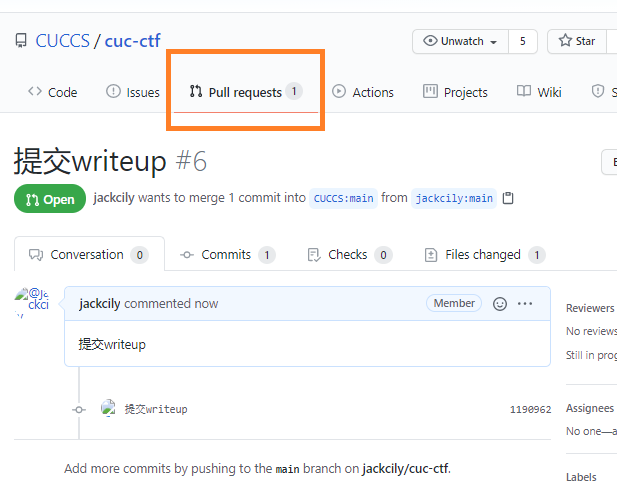Add a reaction with the smiley icon
The image size is (617, 488).
[500, 303]
